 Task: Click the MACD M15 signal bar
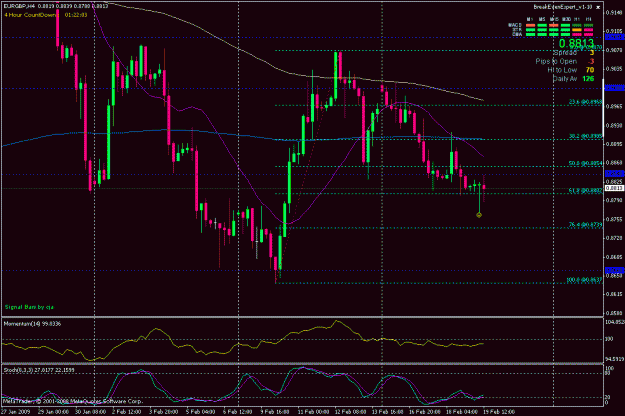click(554, 25)
